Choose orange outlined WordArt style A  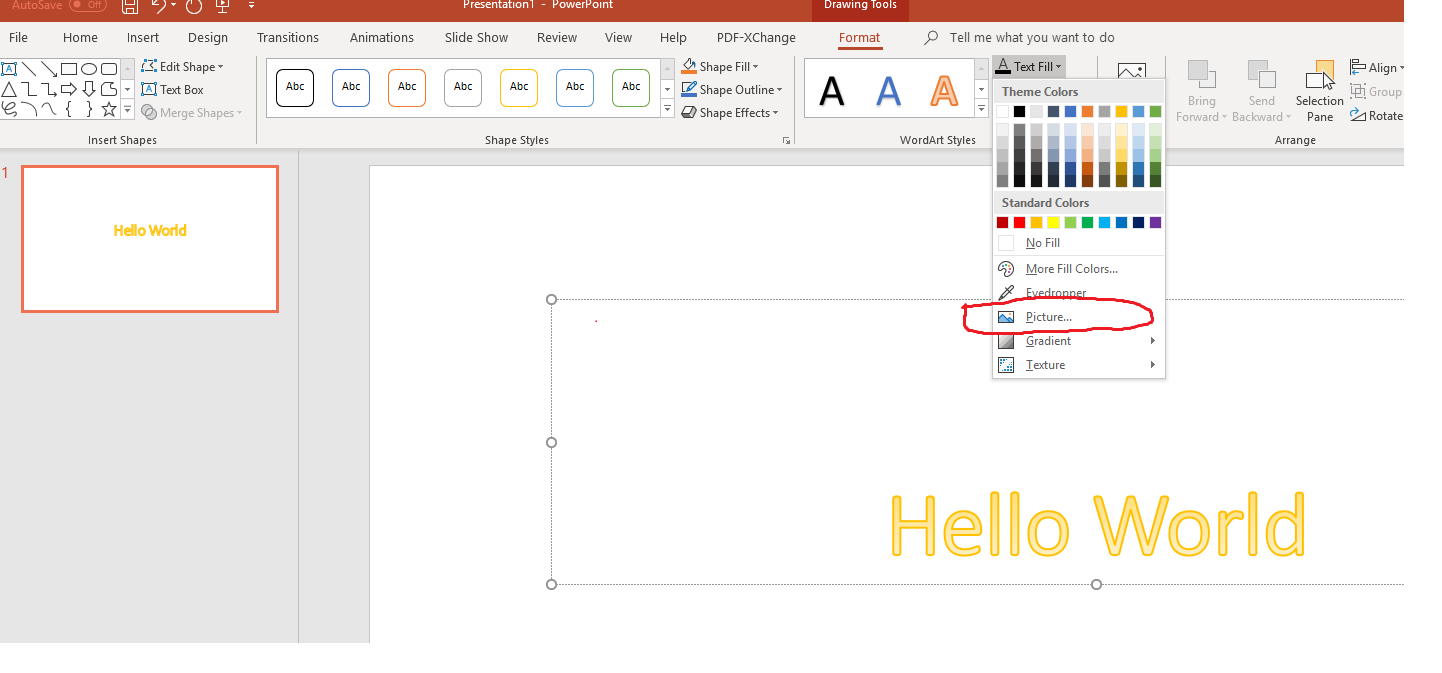[944, 90]
